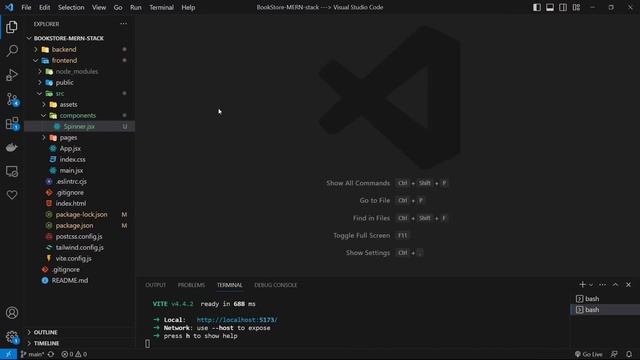Screen dimensions: 640x360
Task: Expand the OUTLINE section
Action: click(x=79, y=332)
